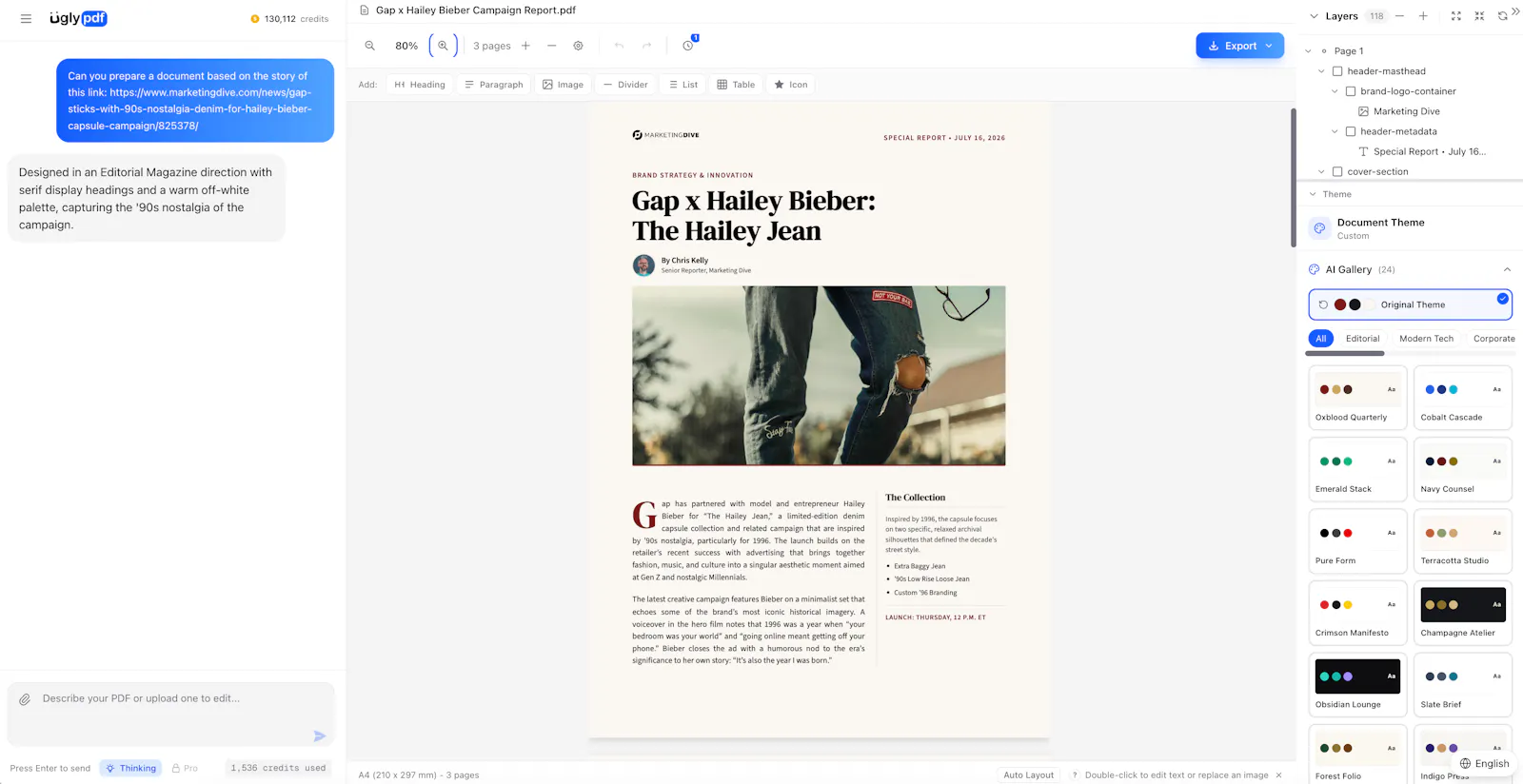Click the zoom out magnifier icon

370,46
